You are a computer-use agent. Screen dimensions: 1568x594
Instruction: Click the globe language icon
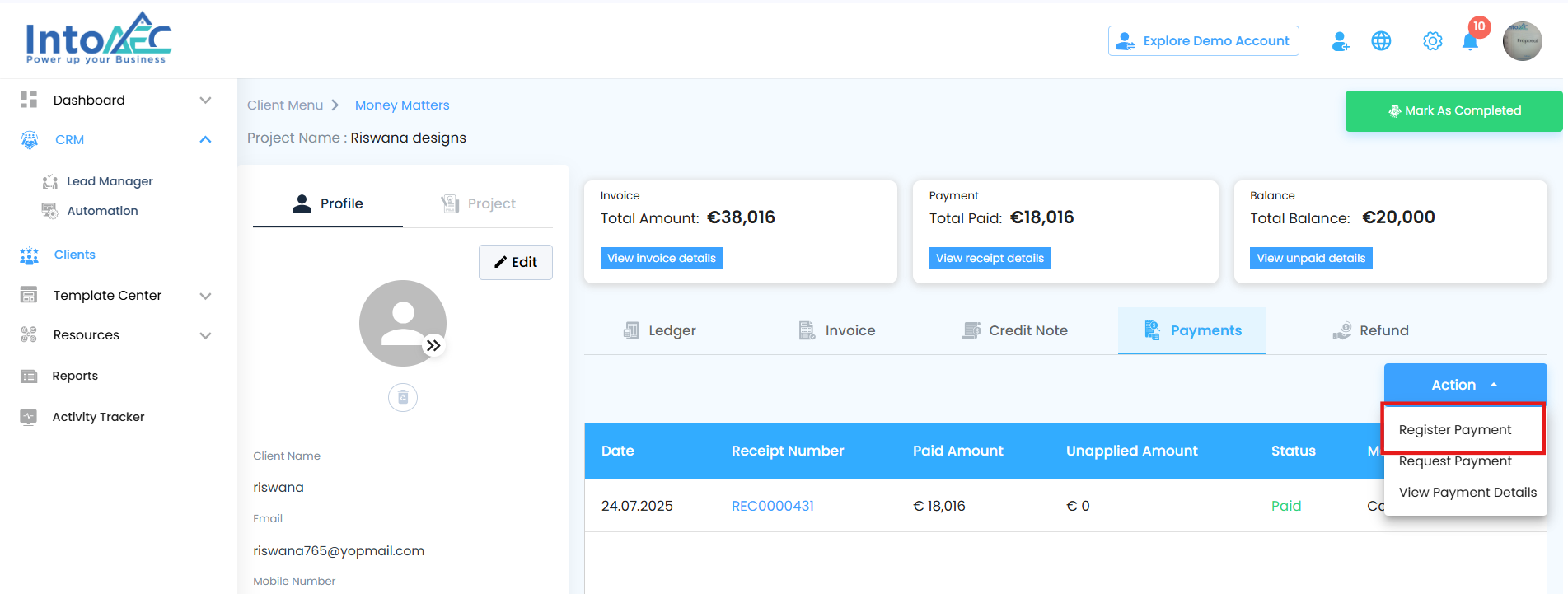coord(1382,41)
